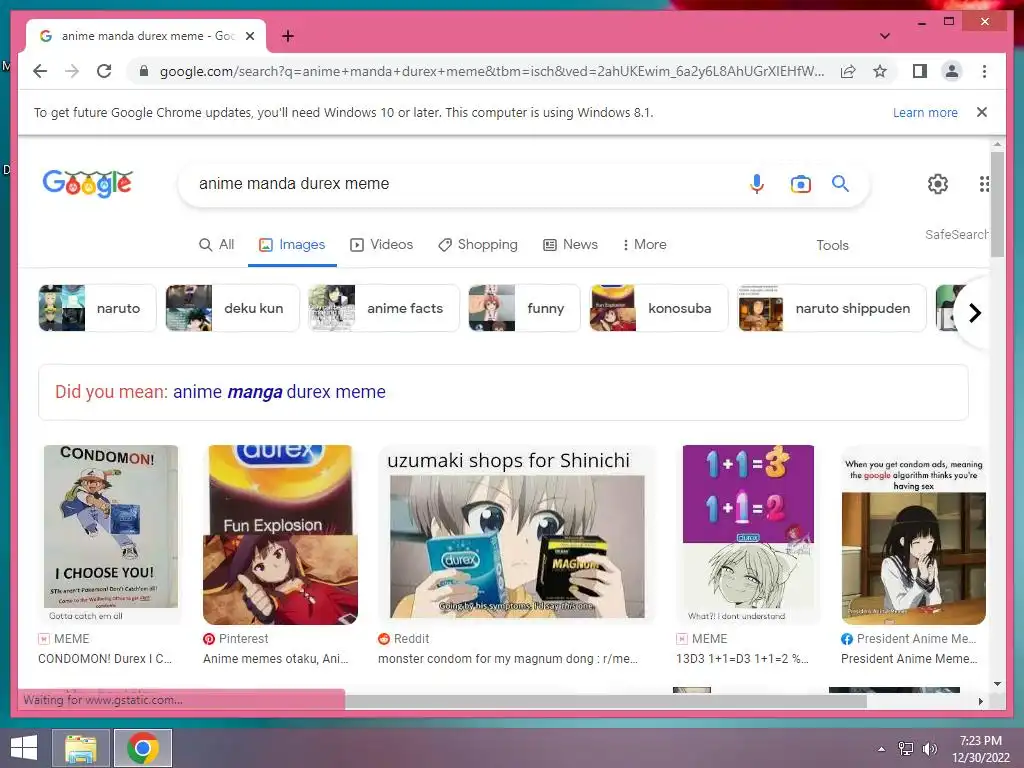1024x768 pixels.
Task: Open the Fun Explosion Pinterest image
Action: pos(280,534)
